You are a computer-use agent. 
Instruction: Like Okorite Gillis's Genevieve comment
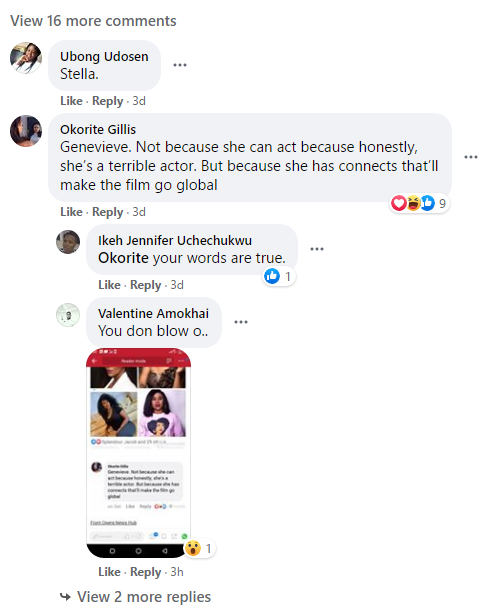pos(71,212)
